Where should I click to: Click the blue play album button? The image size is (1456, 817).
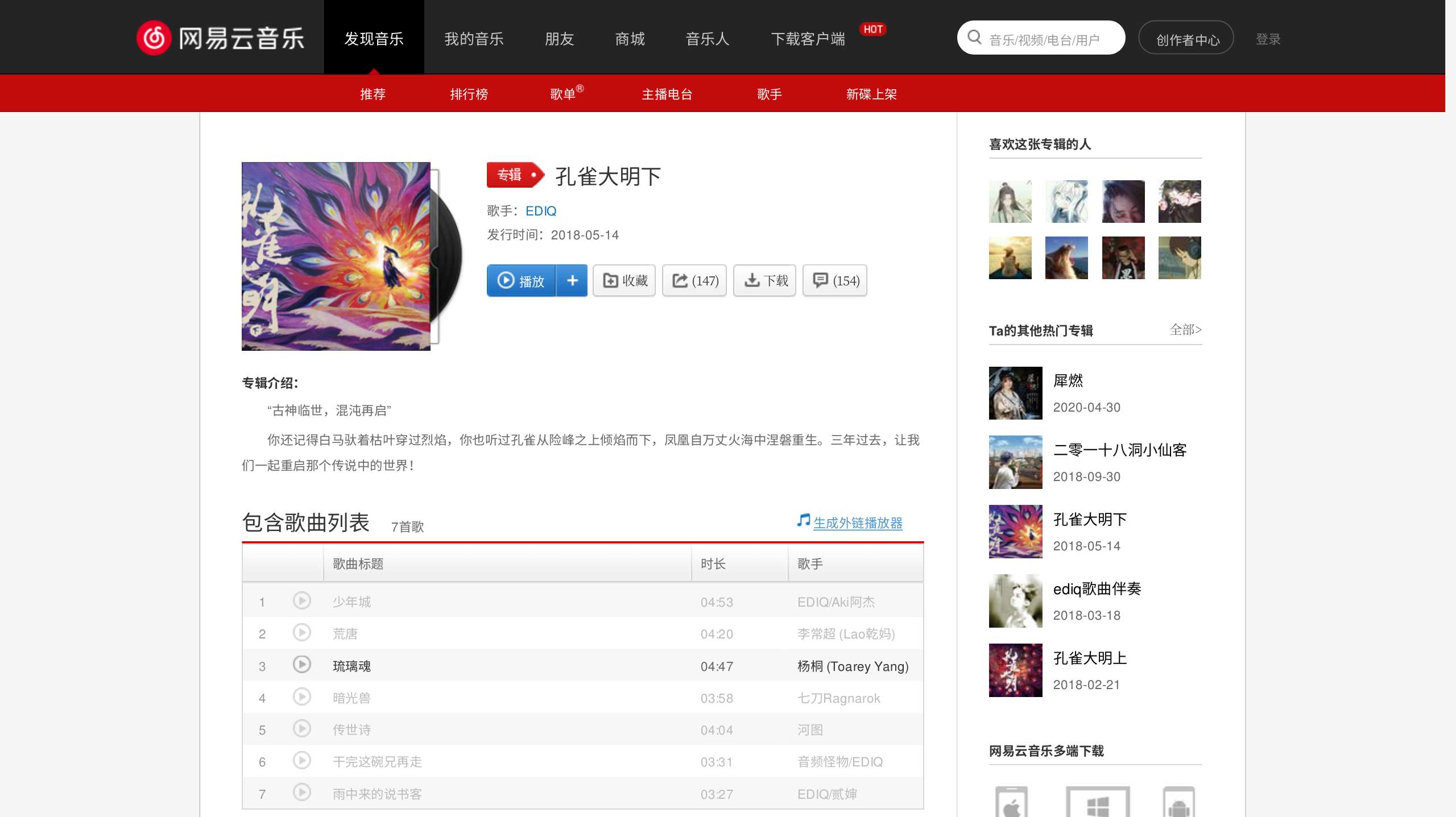pos(521,280)
